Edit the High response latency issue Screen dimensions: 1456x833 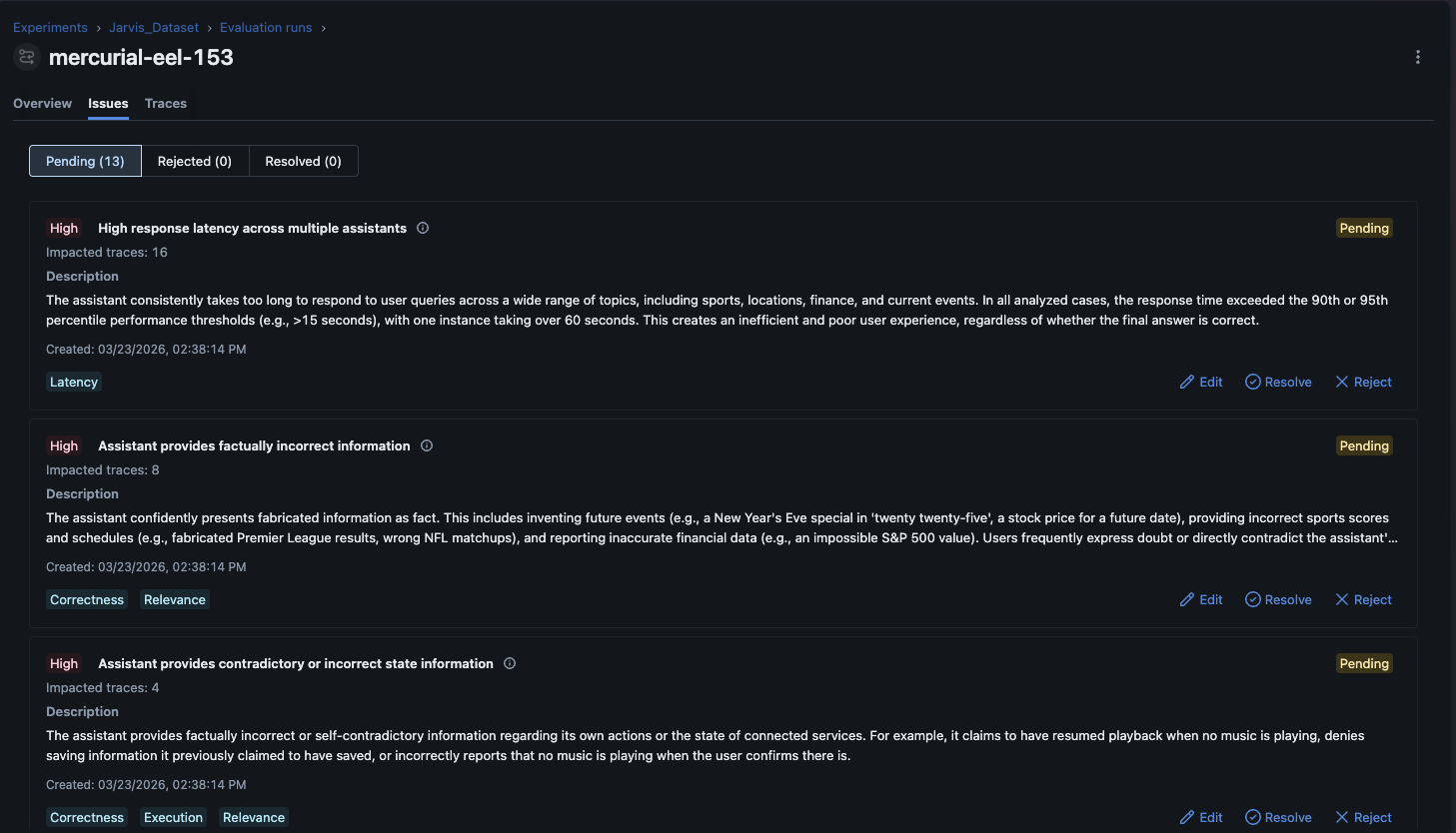(1200, 382)
